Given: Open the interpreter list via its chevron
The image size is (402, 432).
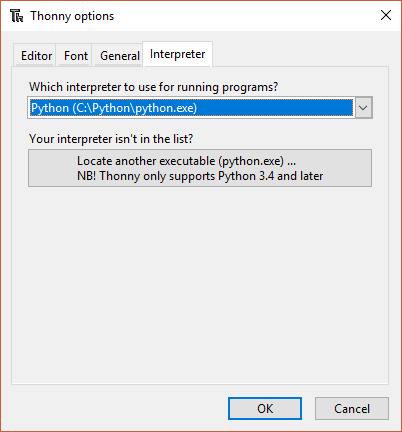Looking at the screenshot, I should click(363, 108).
